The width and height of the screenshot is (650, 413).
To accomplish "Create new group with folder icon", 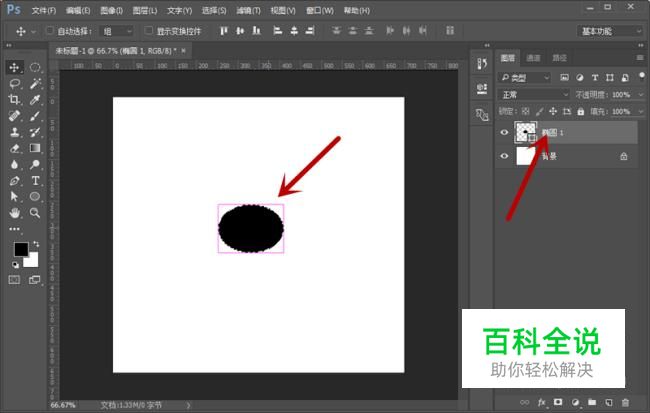I will pos(592,402).
